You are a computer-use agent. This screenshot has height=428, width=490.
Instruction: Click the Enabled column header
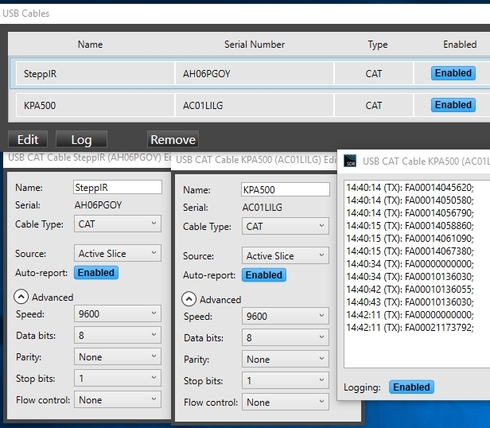pyautogui.click(x=460, y=44)
